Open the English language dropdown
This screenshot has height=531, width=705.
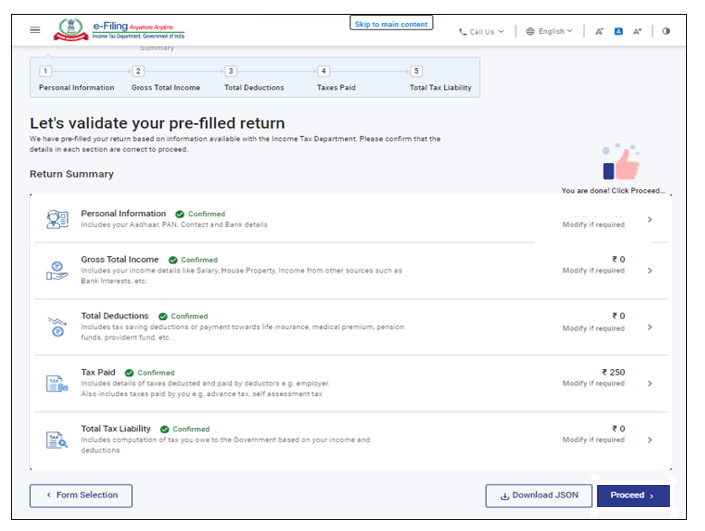coord(550,31)
